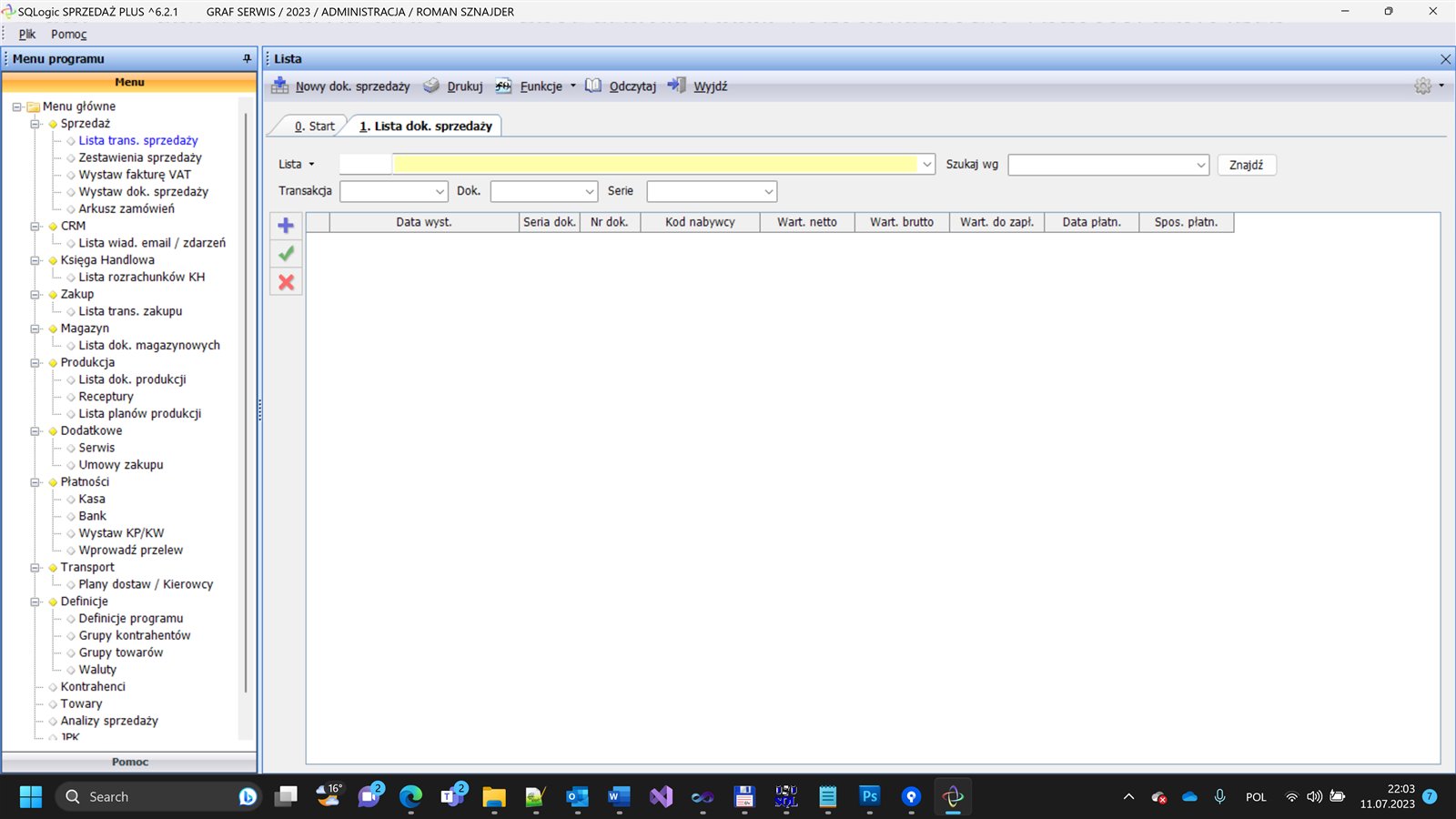Click Nowy dok. sprzedaży toolbar icon
Screen dimensions: 1456x819
[x=280, y=86]
